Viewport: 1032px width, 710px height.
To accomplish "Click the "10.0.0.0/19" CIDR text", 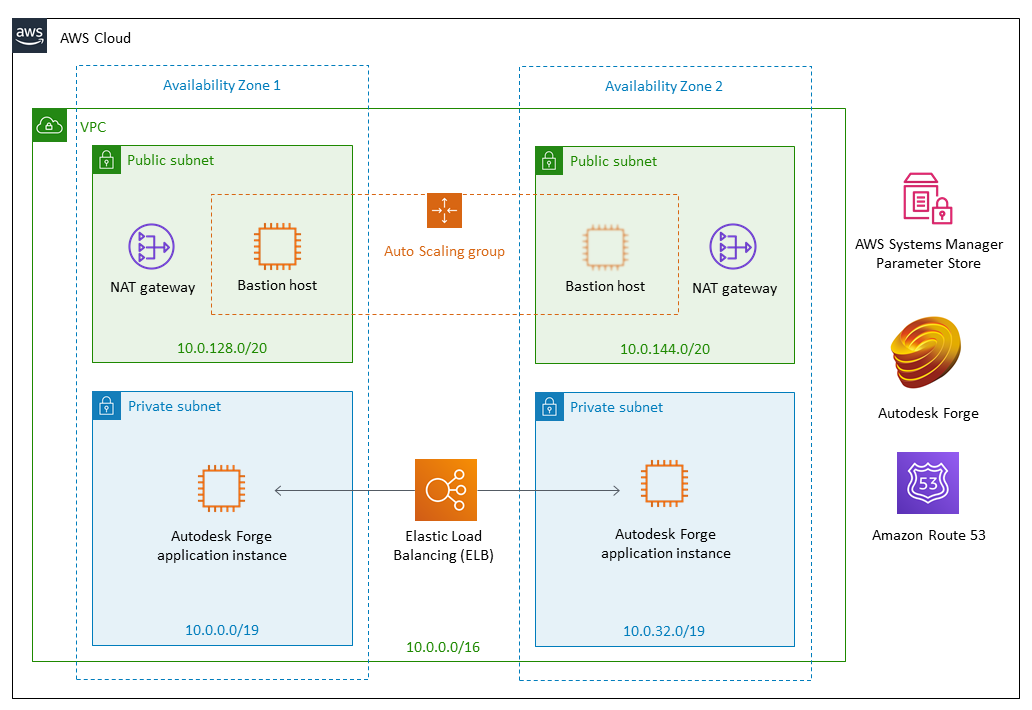I will [222, 630].
